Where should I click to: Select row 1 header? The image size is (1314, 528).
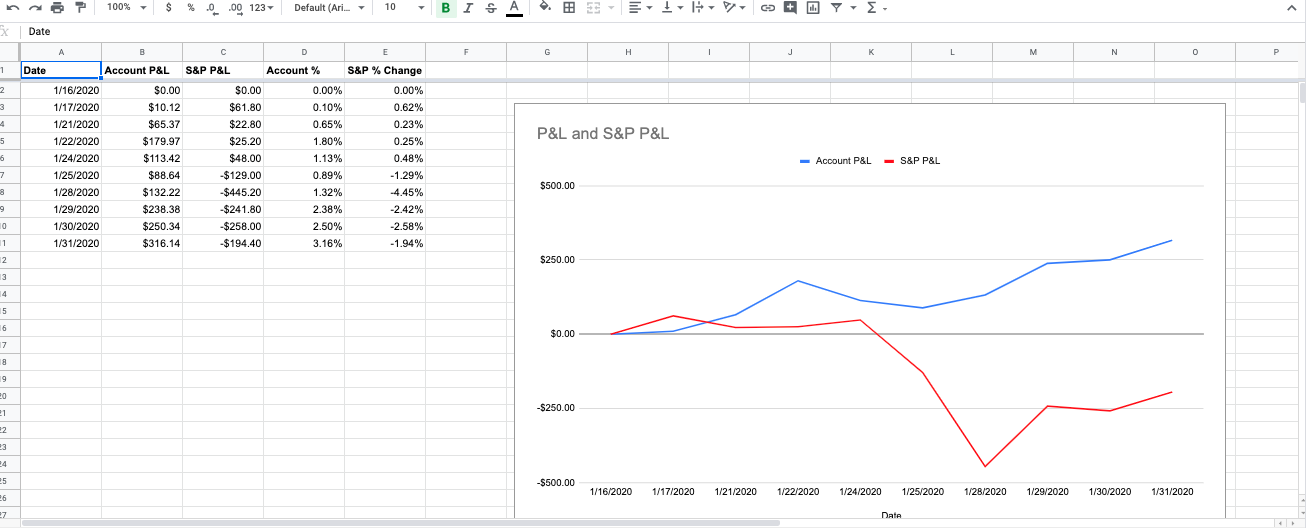tap(8, 70)
